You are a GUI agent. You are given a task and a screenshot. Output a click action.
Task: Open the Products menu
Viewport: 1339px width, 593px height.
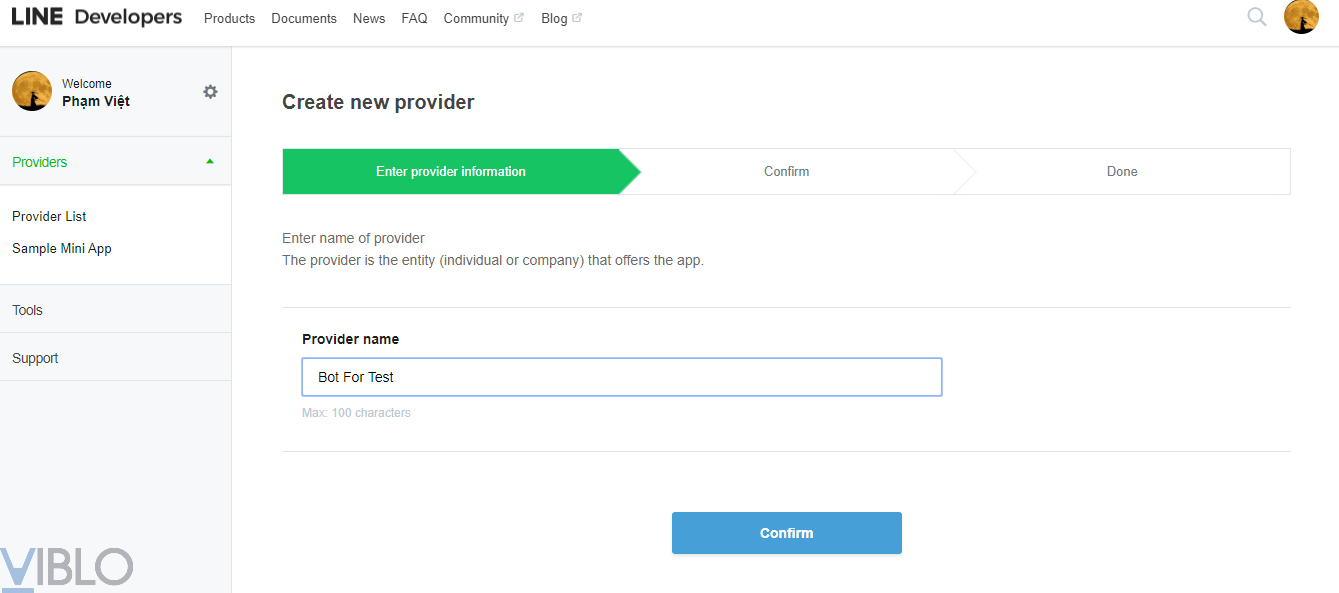(229, 18)
